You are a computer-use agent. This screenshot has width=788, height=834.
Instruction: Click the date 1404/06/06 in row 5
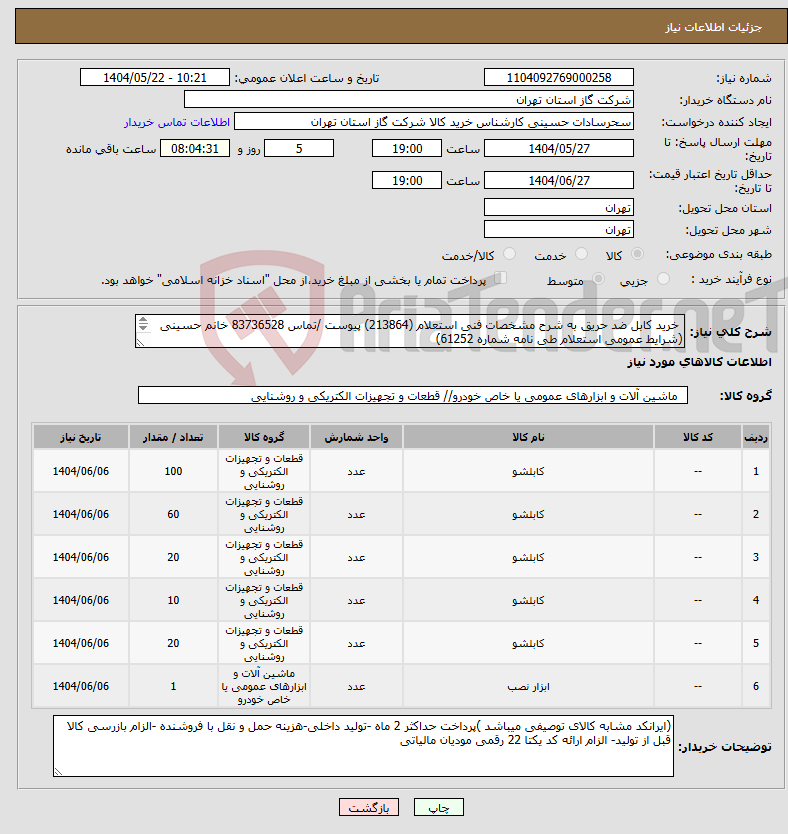pyautogui.click(x=81, y=644)
